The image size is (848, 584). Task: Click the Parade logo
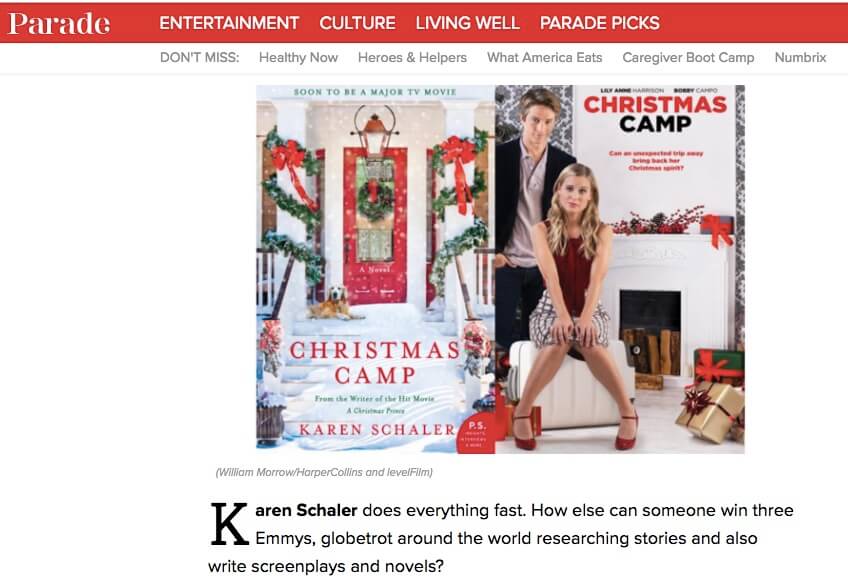point(59,23)
